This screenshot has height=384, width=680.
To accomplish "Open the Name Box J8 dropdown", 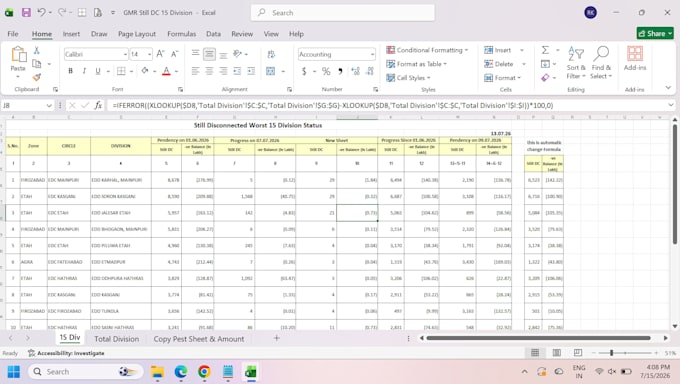I will click(49, 105).
